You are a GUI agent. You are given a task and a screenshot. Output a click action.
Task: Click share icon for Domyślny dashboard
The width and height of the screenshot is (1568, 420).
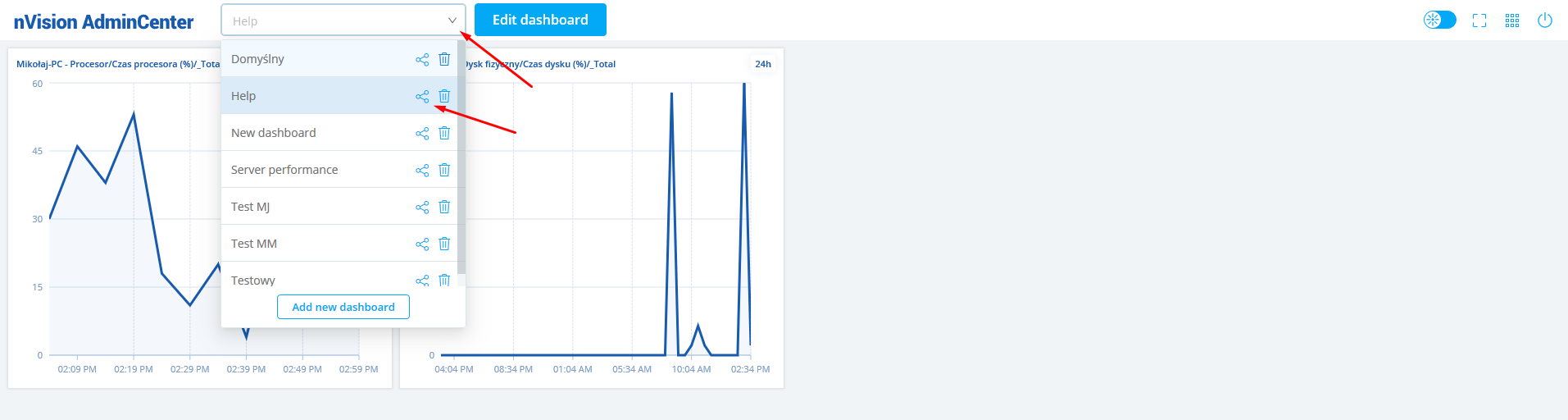point(422,59)
